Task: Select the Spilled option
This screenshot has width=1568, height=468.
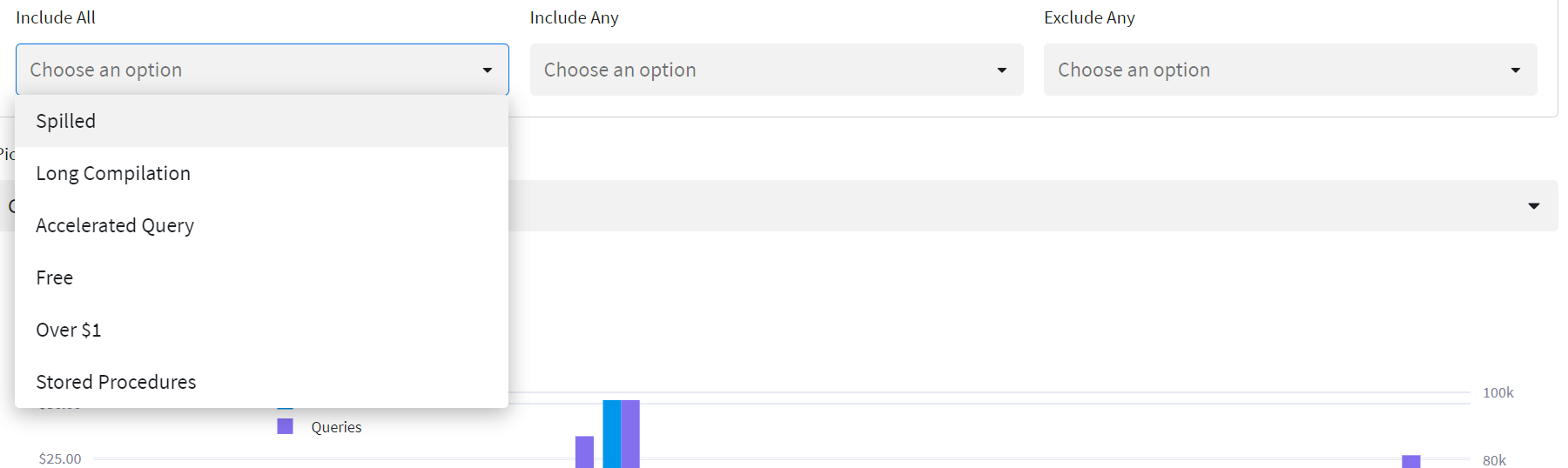Action: (x=261, y=121)
